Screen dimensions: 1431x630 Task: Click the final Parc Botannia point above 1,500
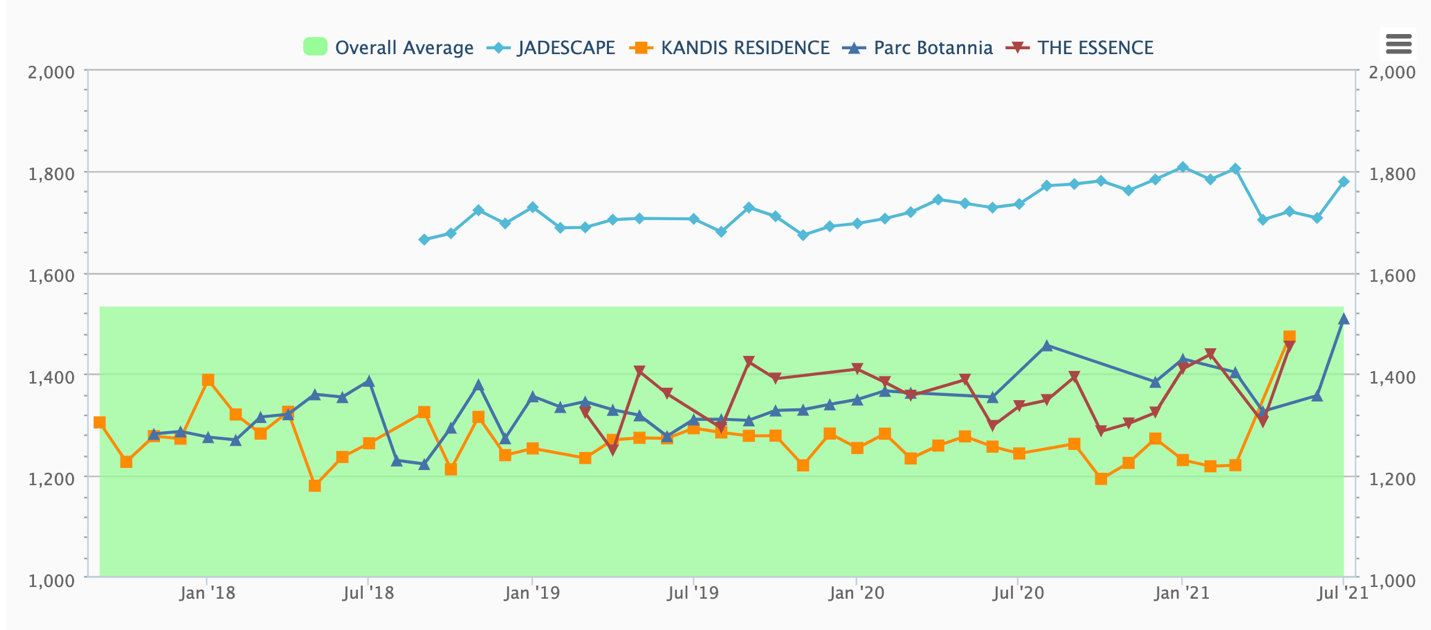pos(1343,319)
